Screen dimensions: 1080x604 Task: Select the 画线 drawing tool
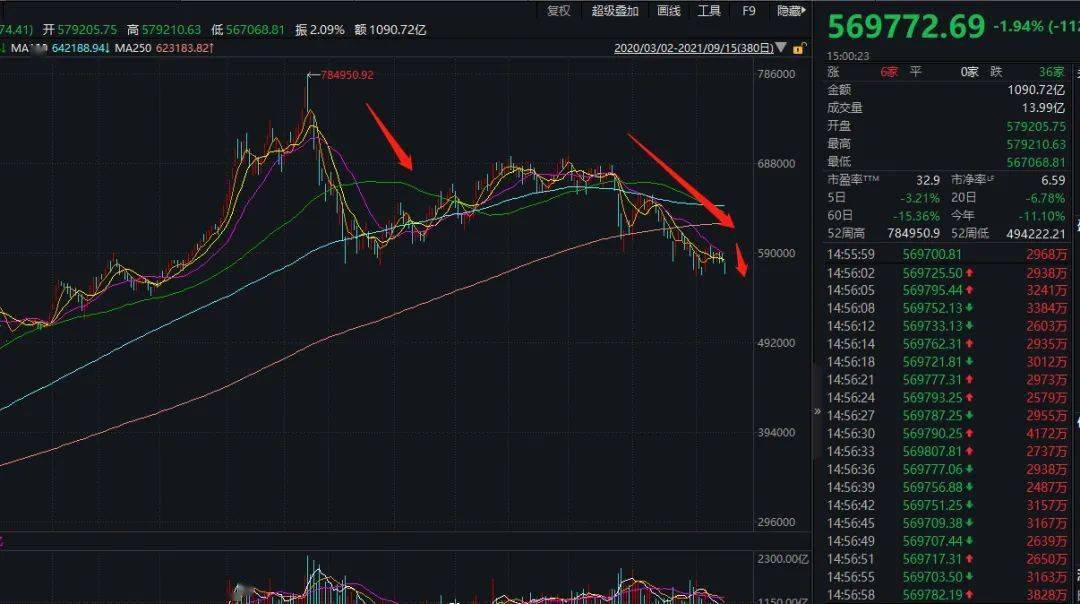[669, 11]
